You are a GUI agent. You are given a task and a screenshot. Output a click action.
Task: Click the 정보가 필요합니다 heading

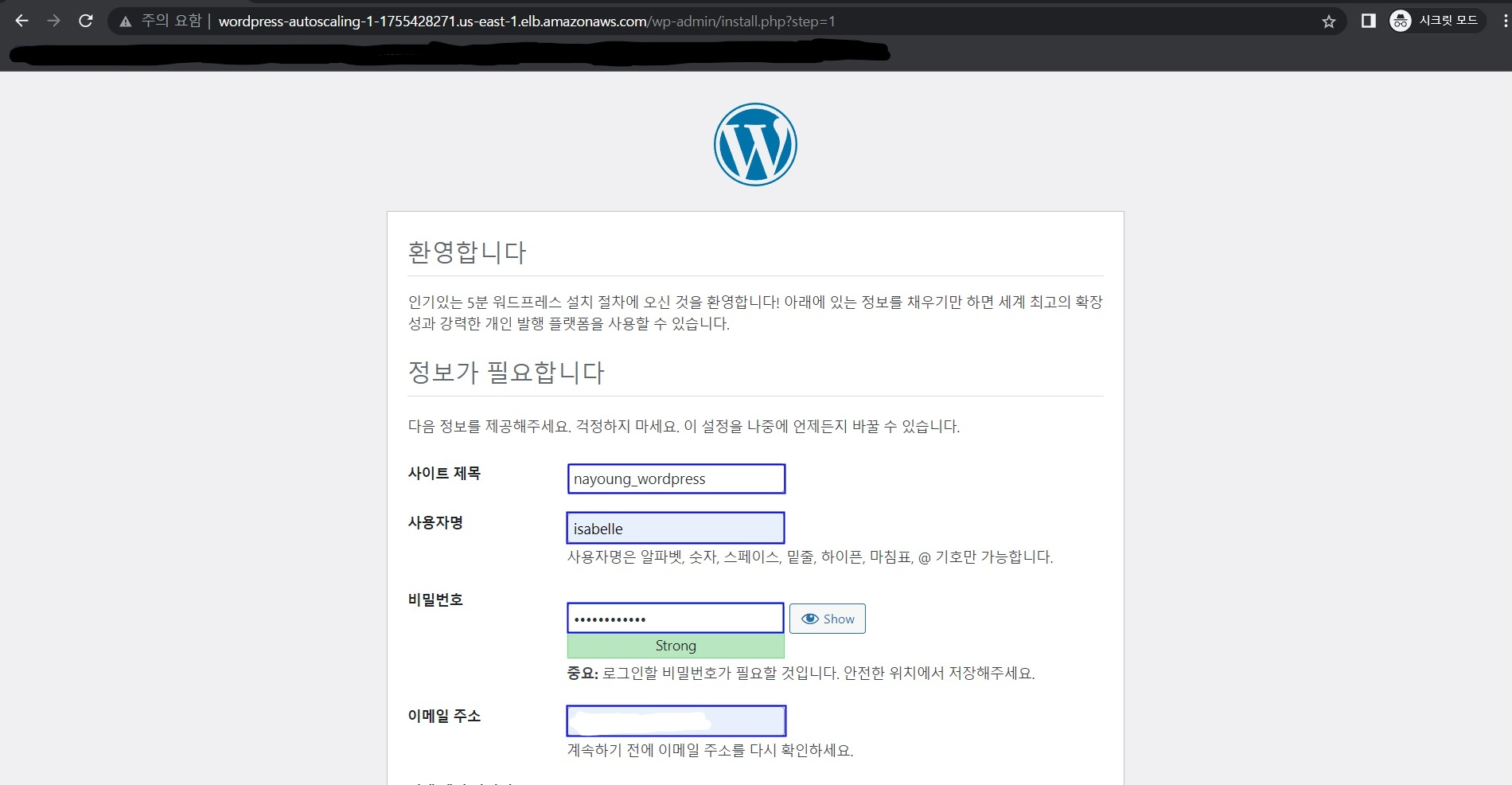click(506, 372)
